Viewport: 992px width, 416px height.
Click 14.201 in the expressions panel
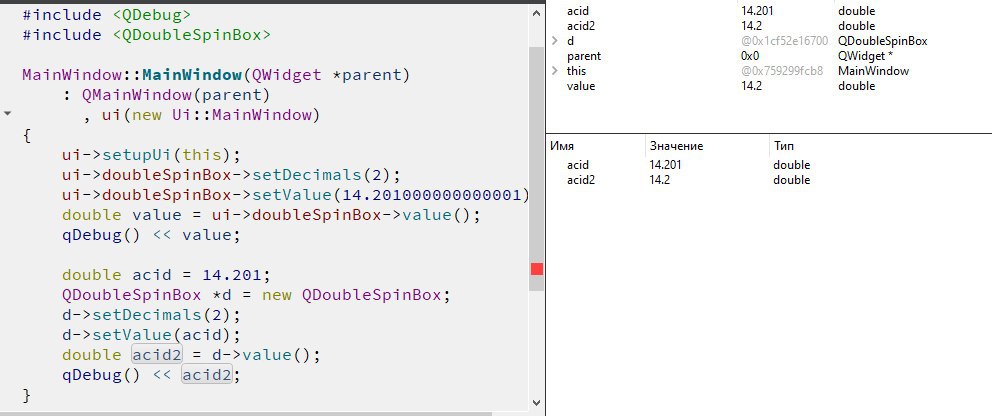click(x=666, y=165)
